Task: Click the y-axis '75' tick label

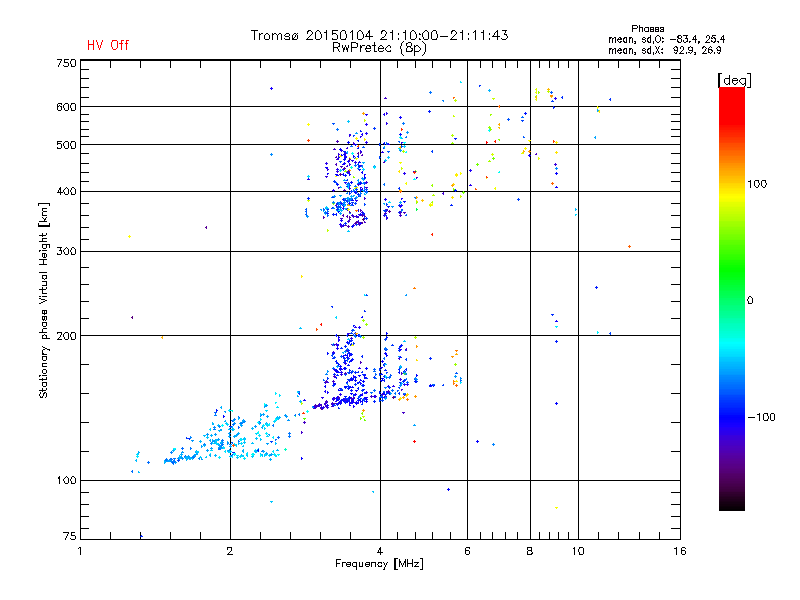Action: (x=70, y=536)
